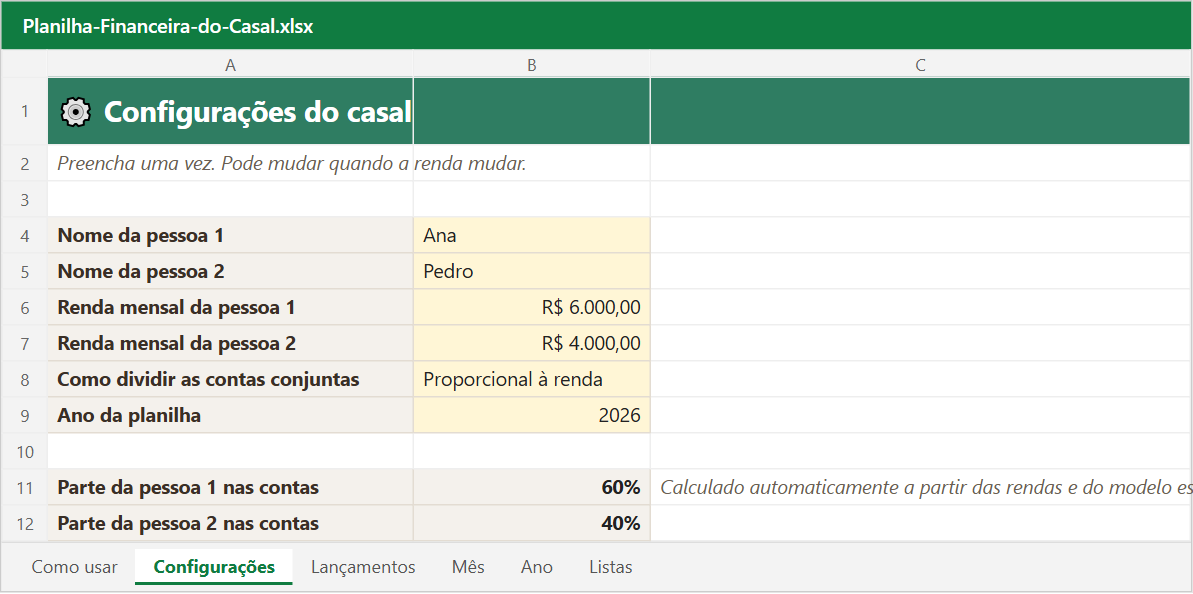Image resolution: width=1193 pixels, height=594 pixels.
Task: Go to the Ano sheet tab
Action: pyautogui.click(x=537, y=567)
